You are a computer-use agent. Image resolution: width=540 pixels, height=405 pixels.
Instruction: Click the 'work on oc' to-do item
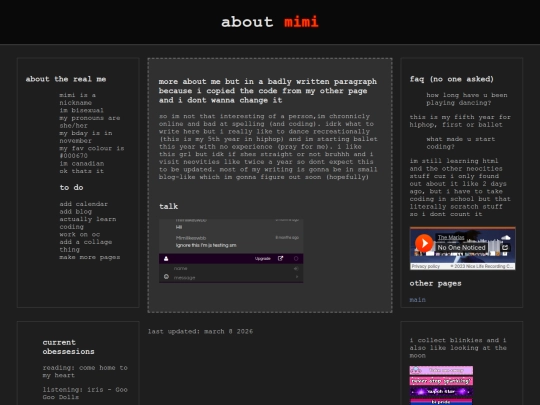[80, 234]
